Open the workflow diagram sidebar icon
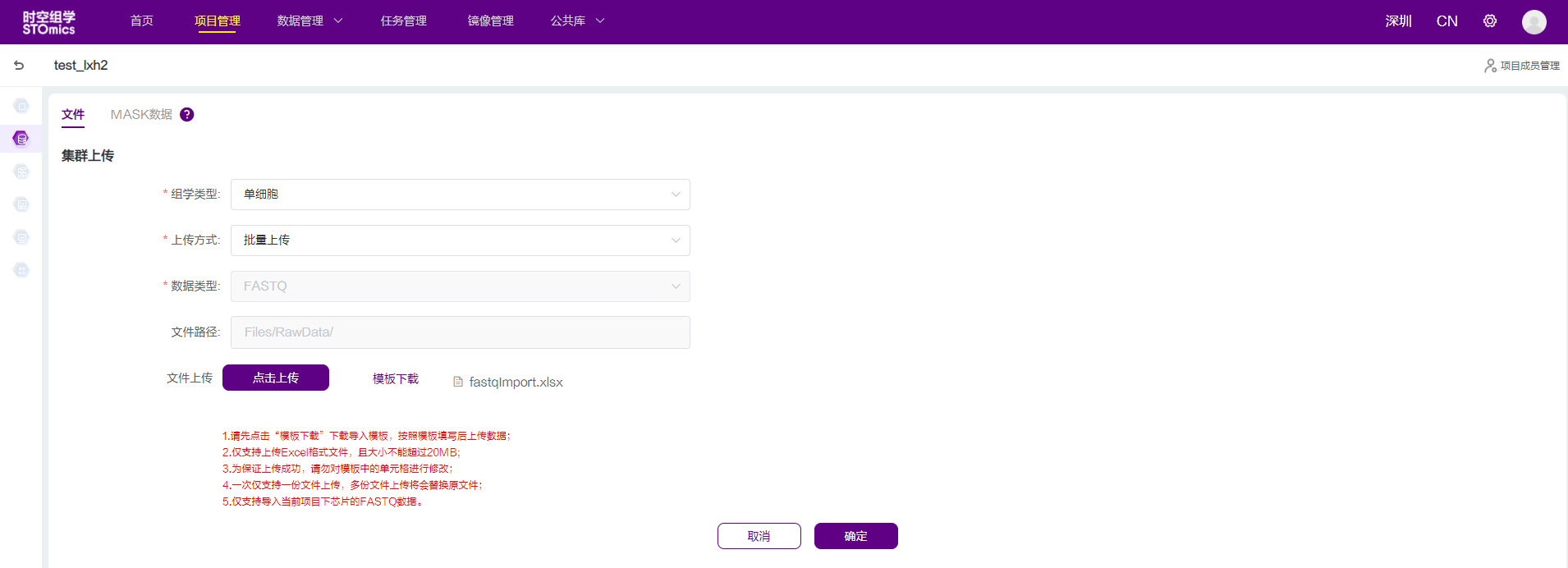Viewport: 1568px width, 568px height. [x=21, y=172]
